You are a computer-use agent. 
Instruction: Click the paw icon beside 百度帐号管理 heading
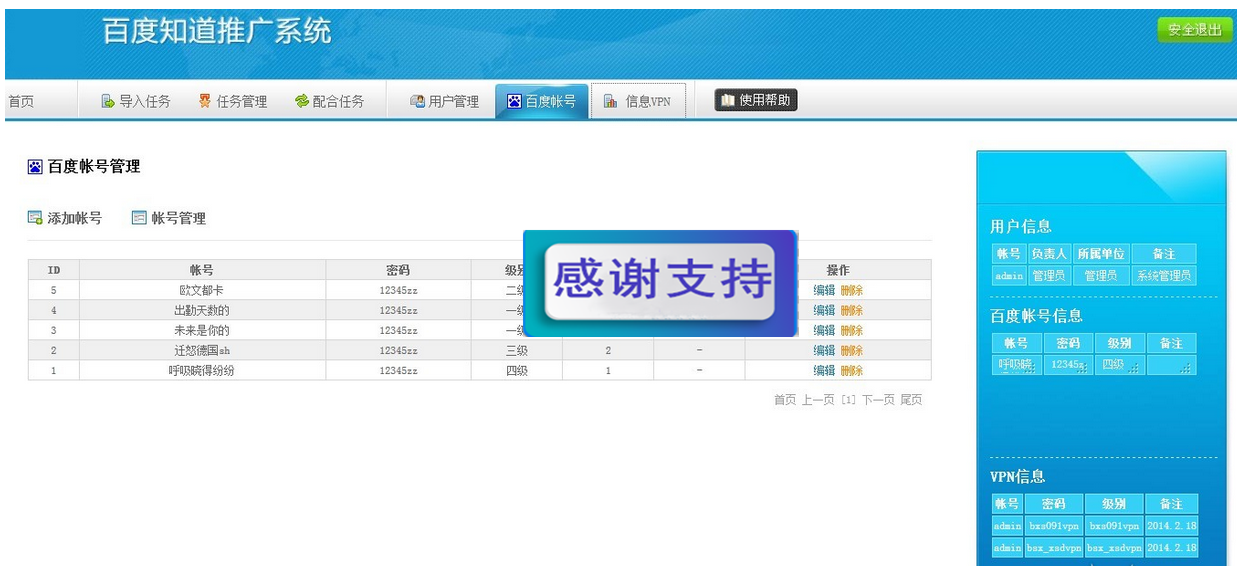tap(35, 167)
